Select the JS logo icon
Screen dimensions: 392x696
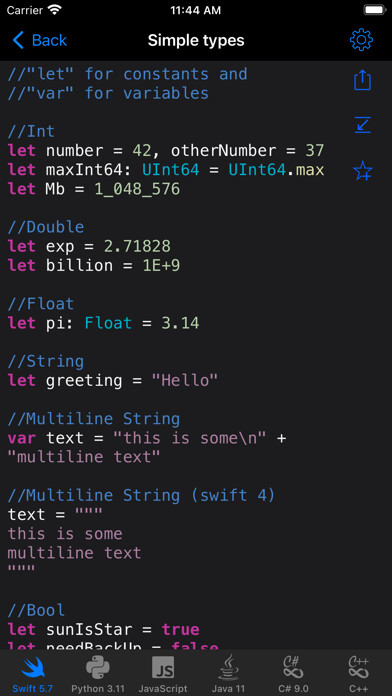(x=163, y=668)
